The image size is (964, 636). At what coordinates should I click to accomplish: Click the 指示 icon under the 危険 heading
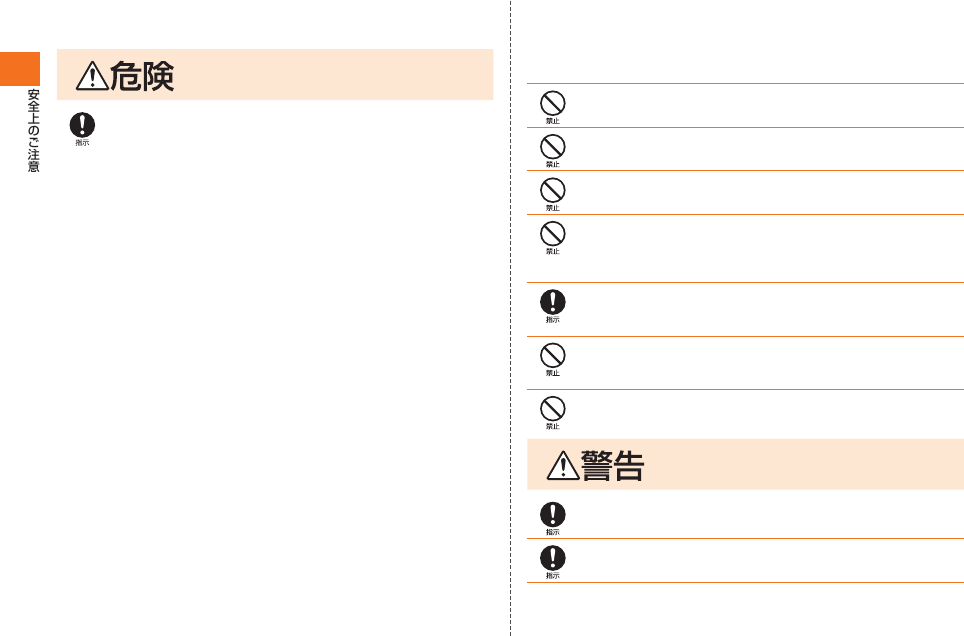(x=82, y=129)
